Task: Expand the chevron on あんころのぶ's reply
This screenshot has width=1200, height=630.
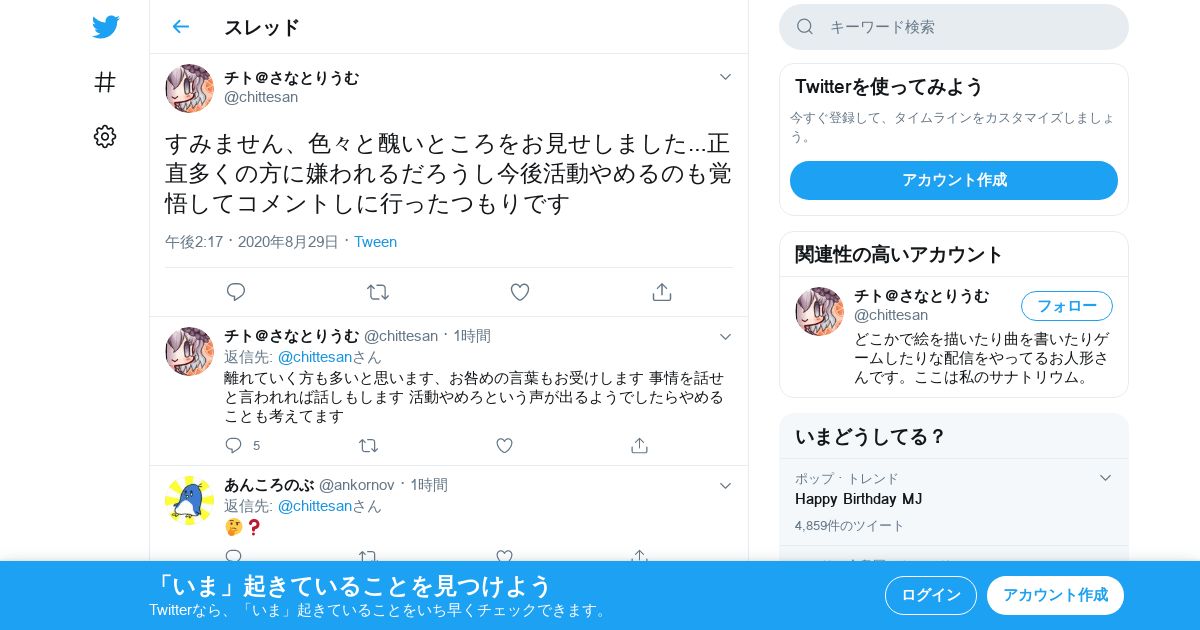Action: coord(726,486)
